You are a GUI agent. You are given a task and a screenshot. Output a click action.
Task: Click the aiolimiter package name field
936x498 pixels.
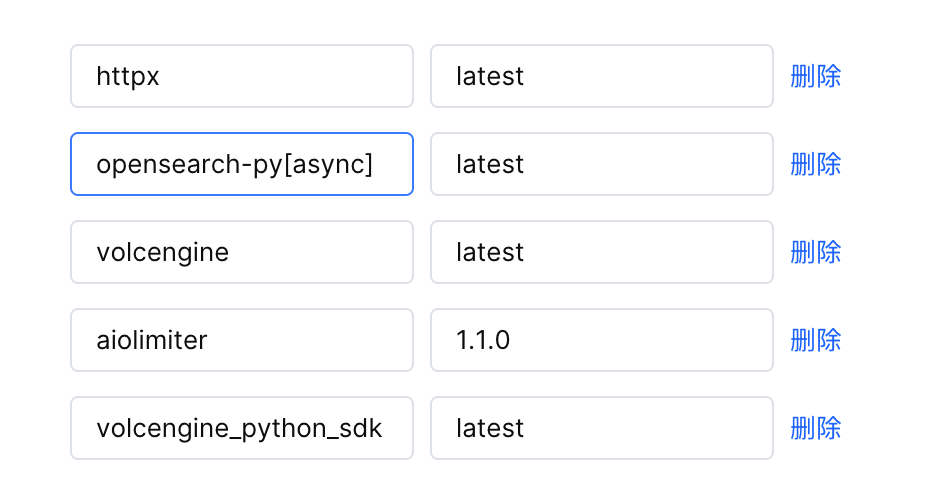[x=241, y=340]
